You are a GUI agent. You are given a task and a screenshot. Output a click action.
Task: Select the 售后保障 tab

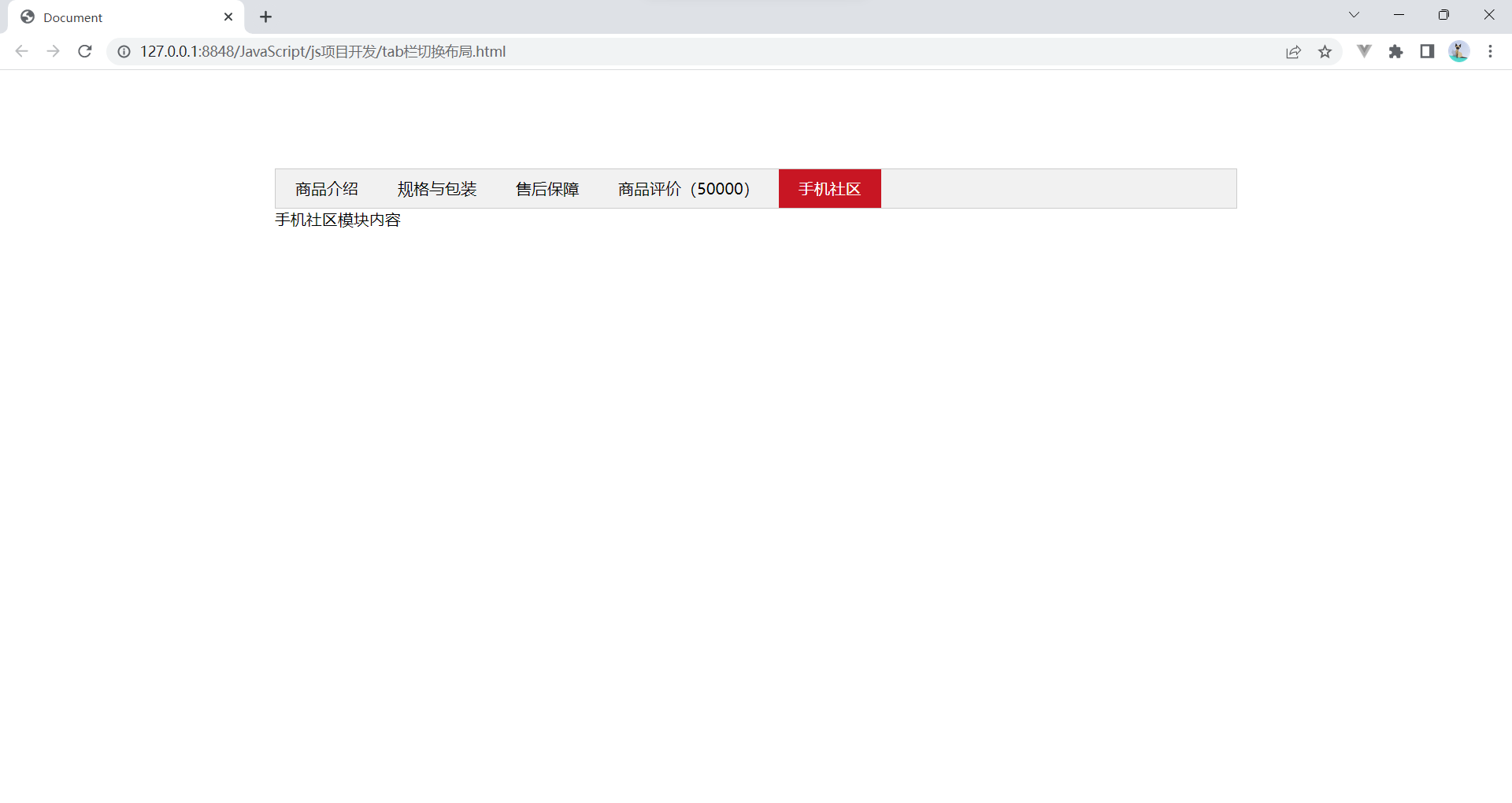point(547,188)
